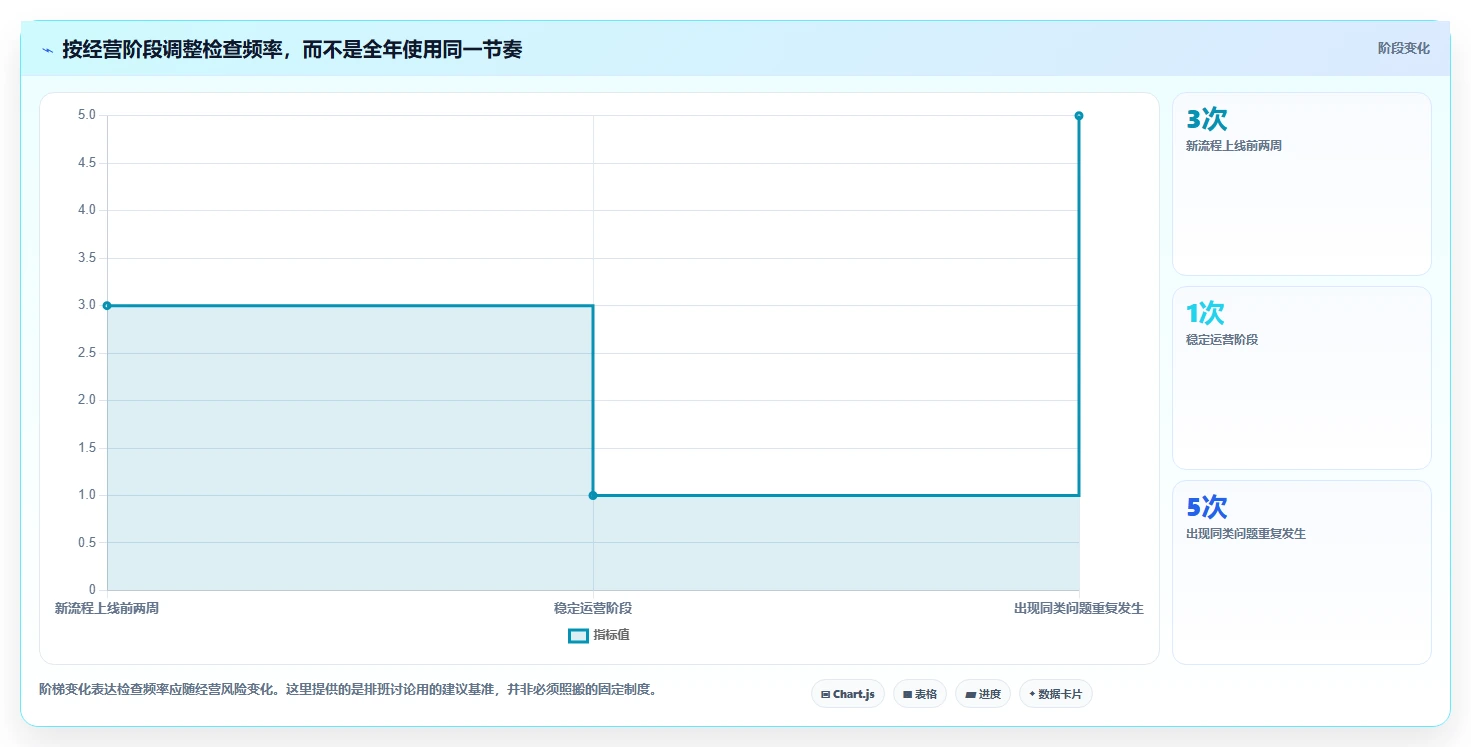Click the 稳定运营阶段 x-axis label

click(x=593, y=608)
